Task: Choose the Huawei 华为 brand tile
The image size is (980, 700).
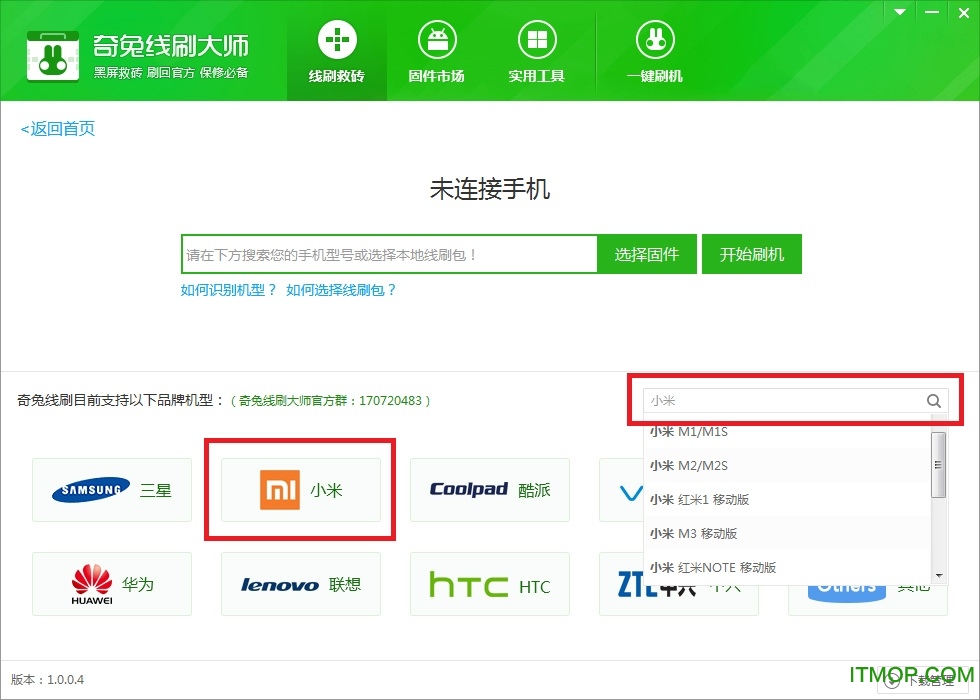Action: 112,584
